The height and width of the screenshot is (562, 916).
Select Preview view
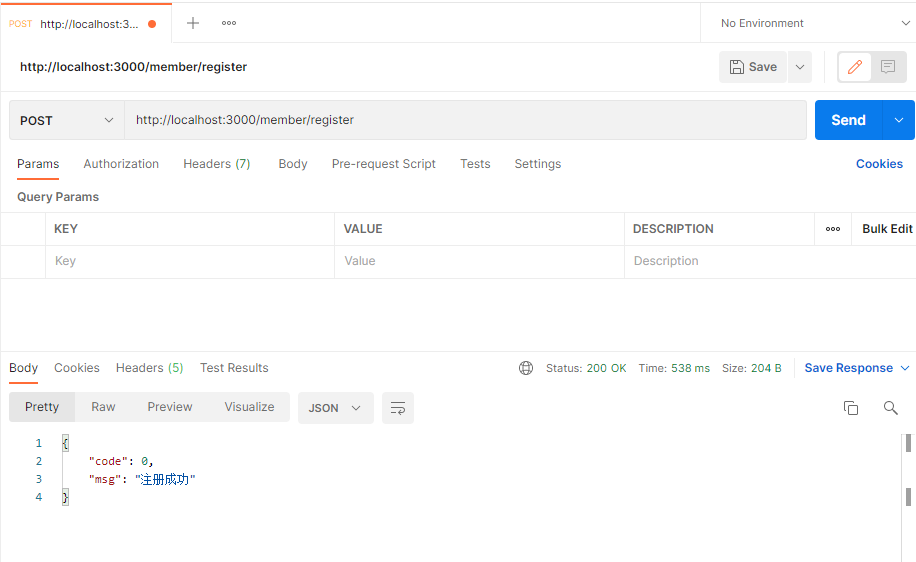[x=170, y=407]
